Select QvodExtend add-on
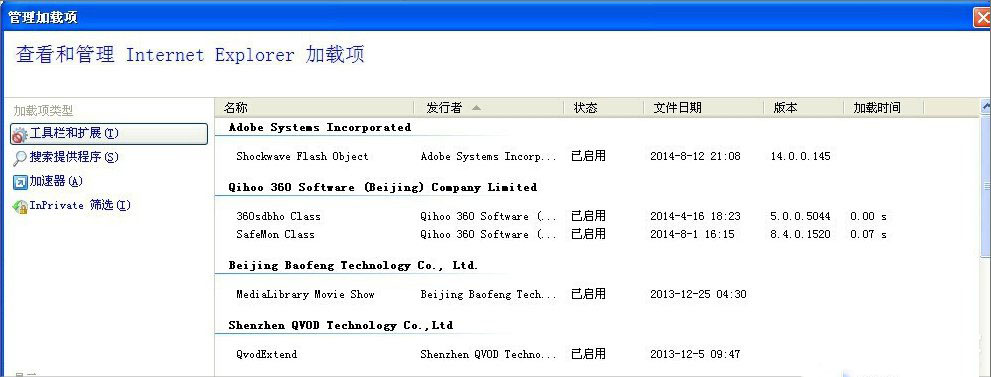This screenshot has width=991, height=377. (266, 354)
